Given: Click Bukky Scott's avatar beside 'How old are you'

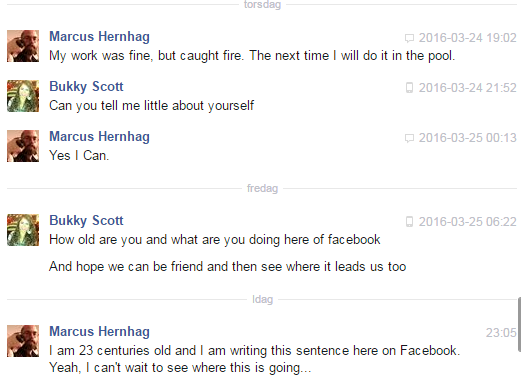Looking at the screenshot, I should (x=23, y=230).
